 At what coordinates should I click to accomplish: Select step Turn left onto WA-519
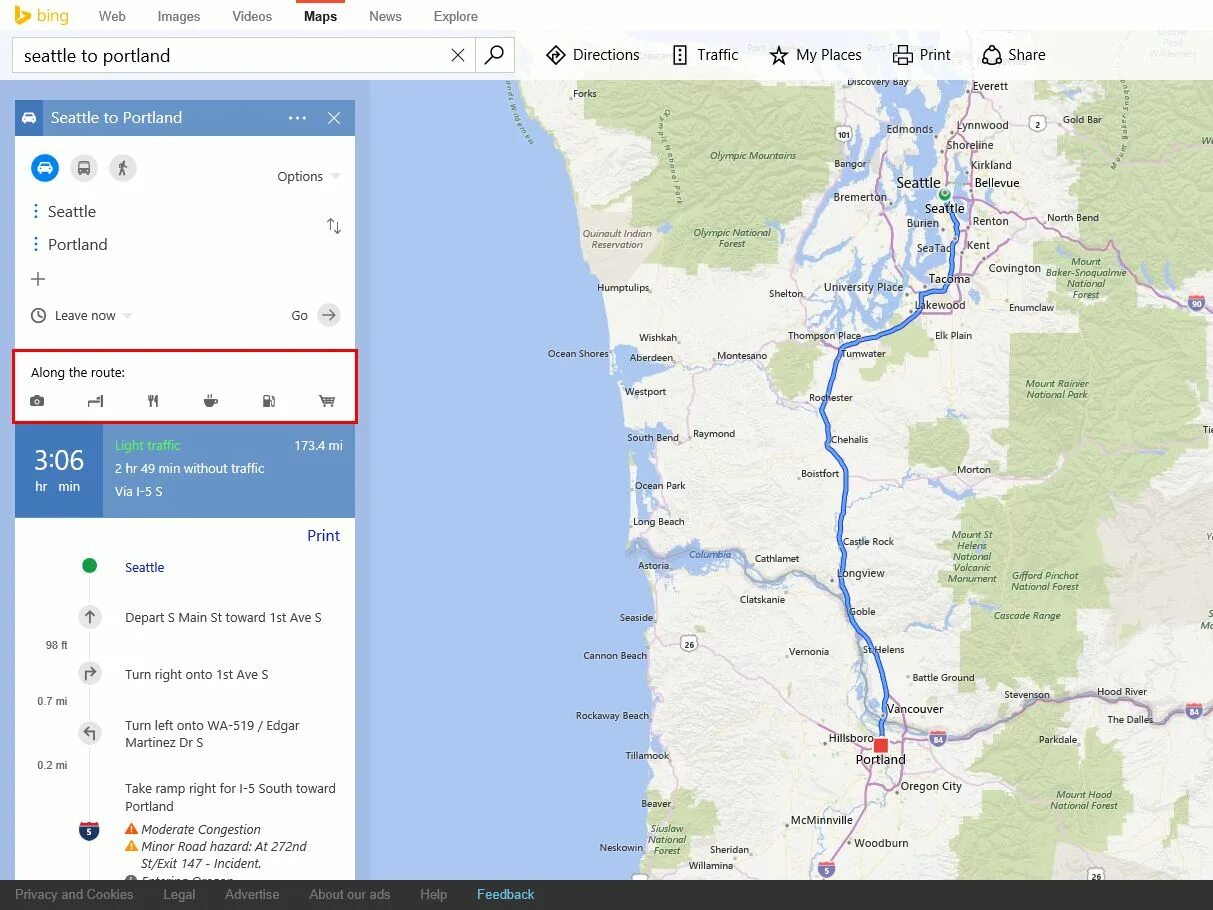click(212, 734)
